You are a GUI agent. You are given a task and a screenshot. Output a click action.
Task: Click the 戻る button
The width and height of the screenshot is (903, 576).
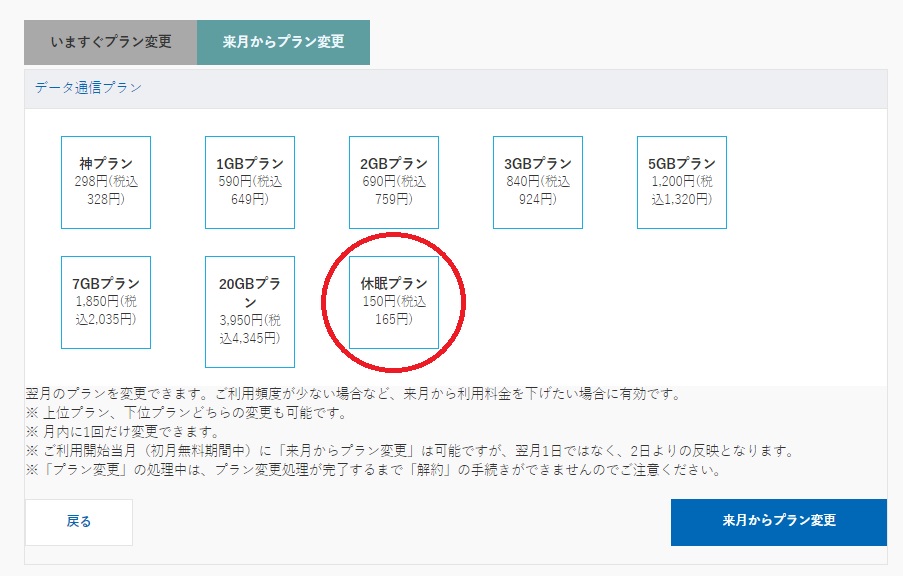79,521
